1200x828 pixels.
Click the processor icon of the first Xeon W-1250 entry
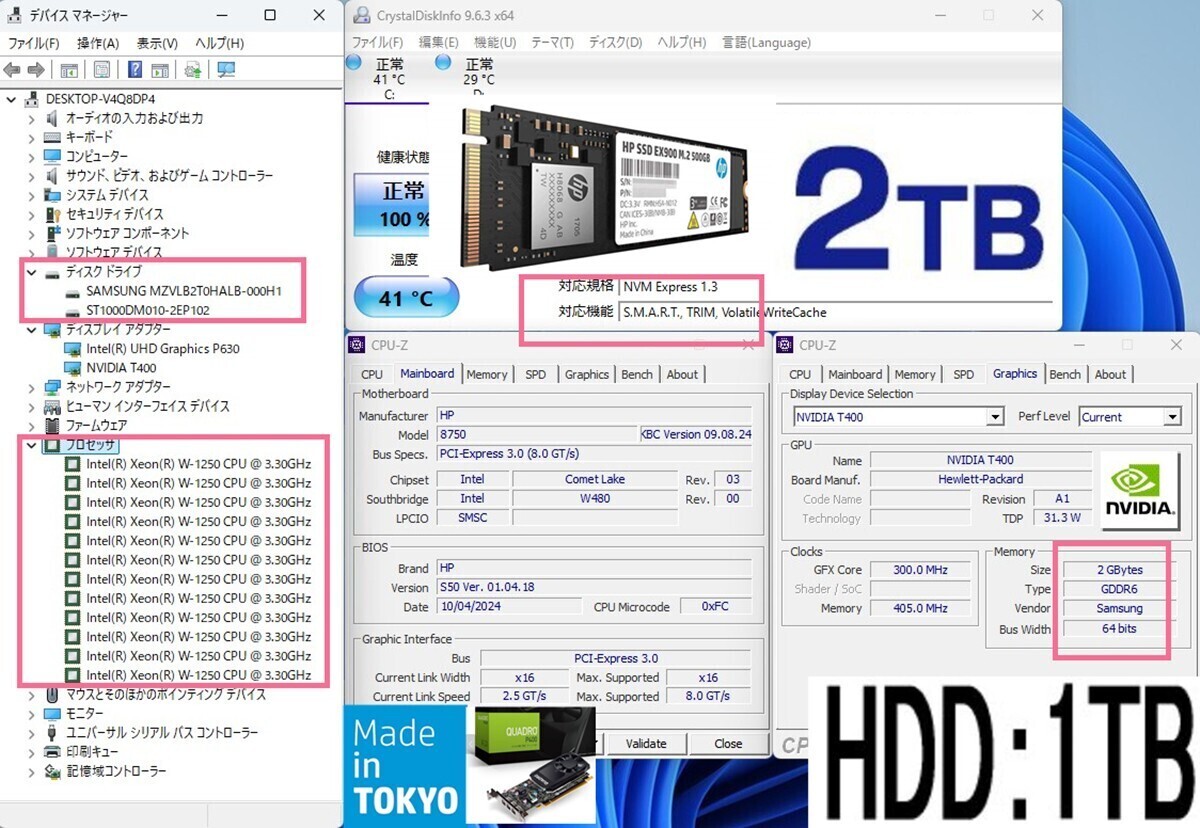pos(72,464)
